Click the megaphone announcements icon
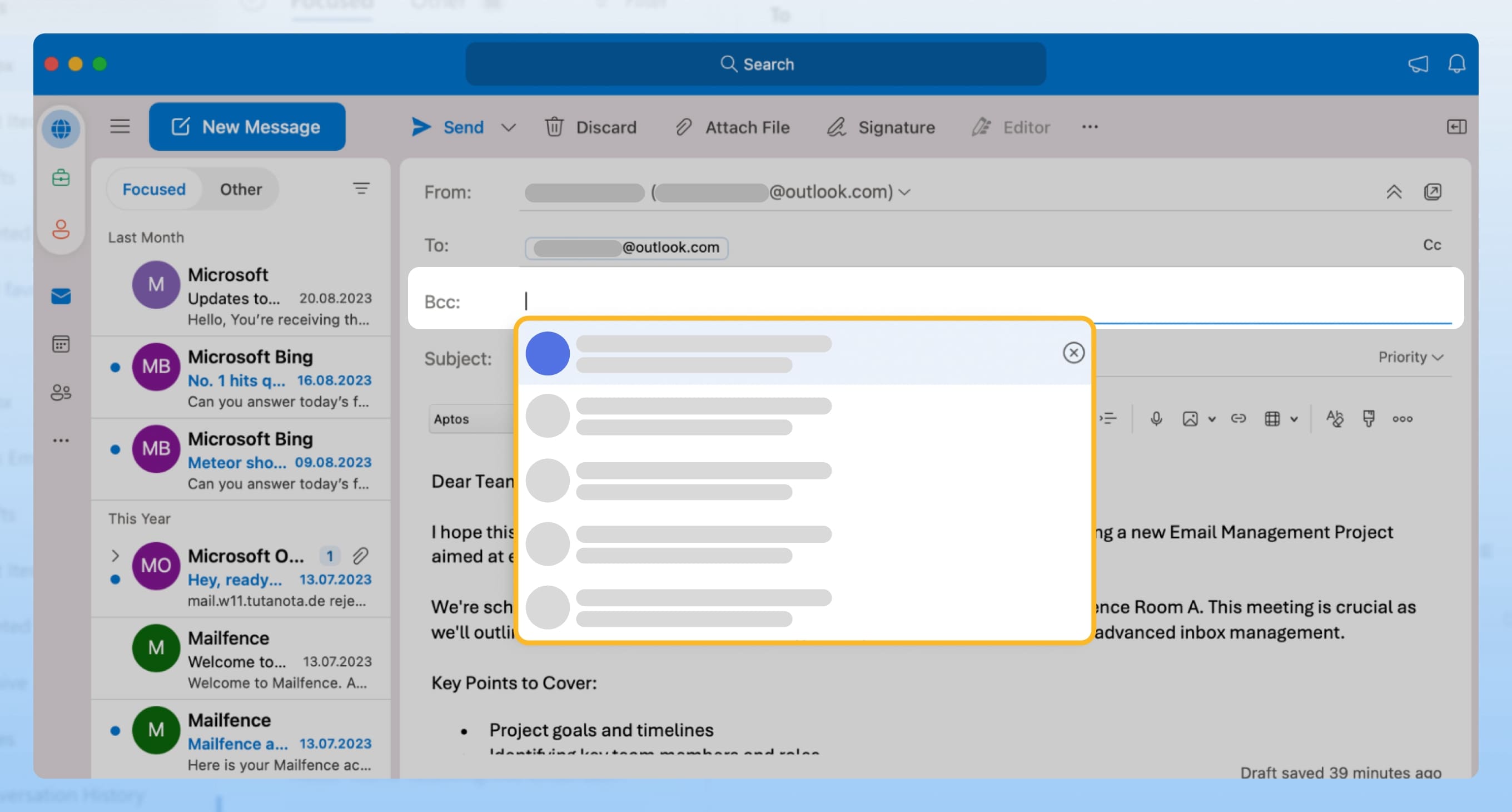Image resolution: width=1512 pixels, height=812 pixels. coord(1417,64)
